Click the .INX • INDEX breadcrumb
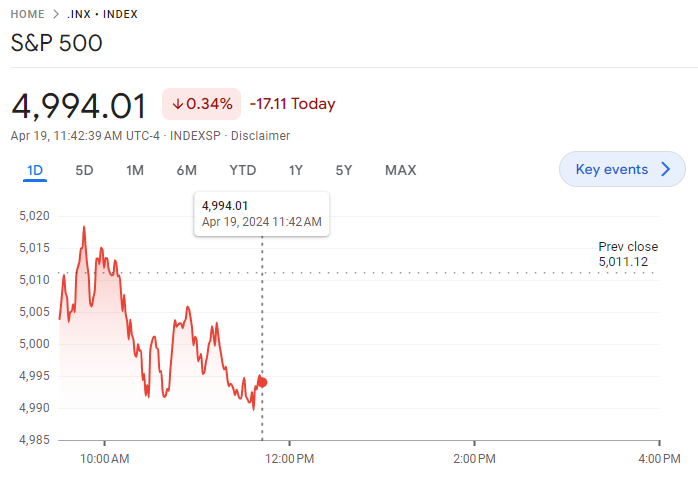 tap(101, 14)
